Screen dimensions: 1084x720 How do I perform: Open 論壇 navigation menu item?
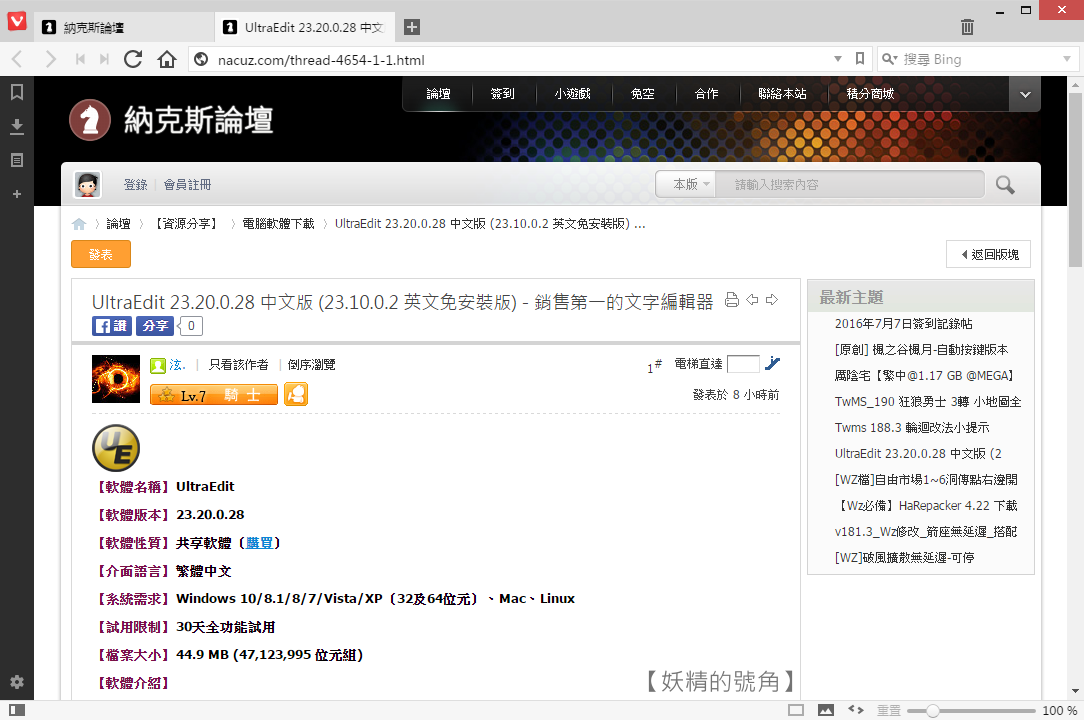click(438, 93)
